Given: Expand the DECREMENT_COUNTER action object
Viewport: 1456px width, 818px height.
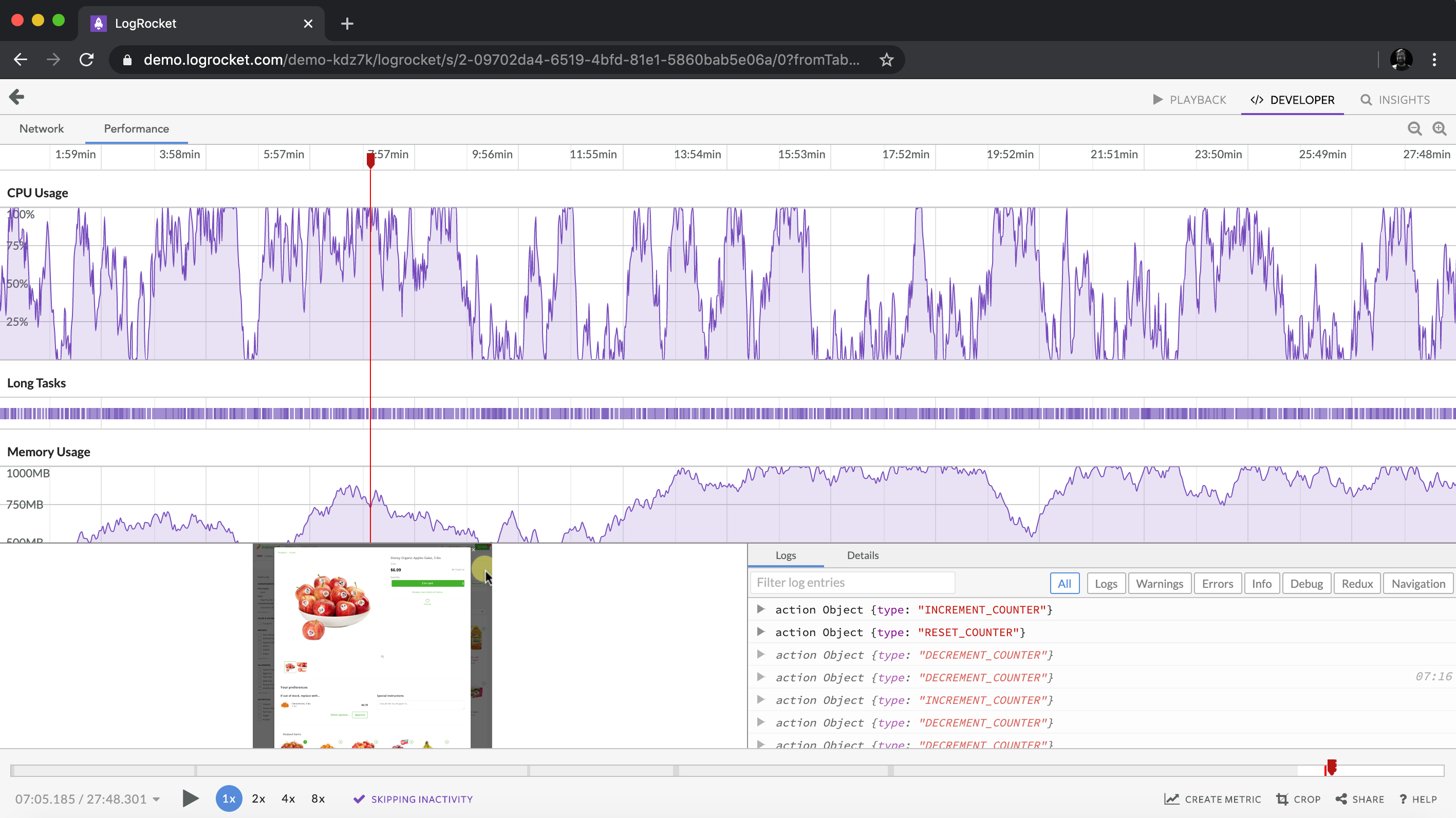Looking at the screenshot, I should point(760,654).
